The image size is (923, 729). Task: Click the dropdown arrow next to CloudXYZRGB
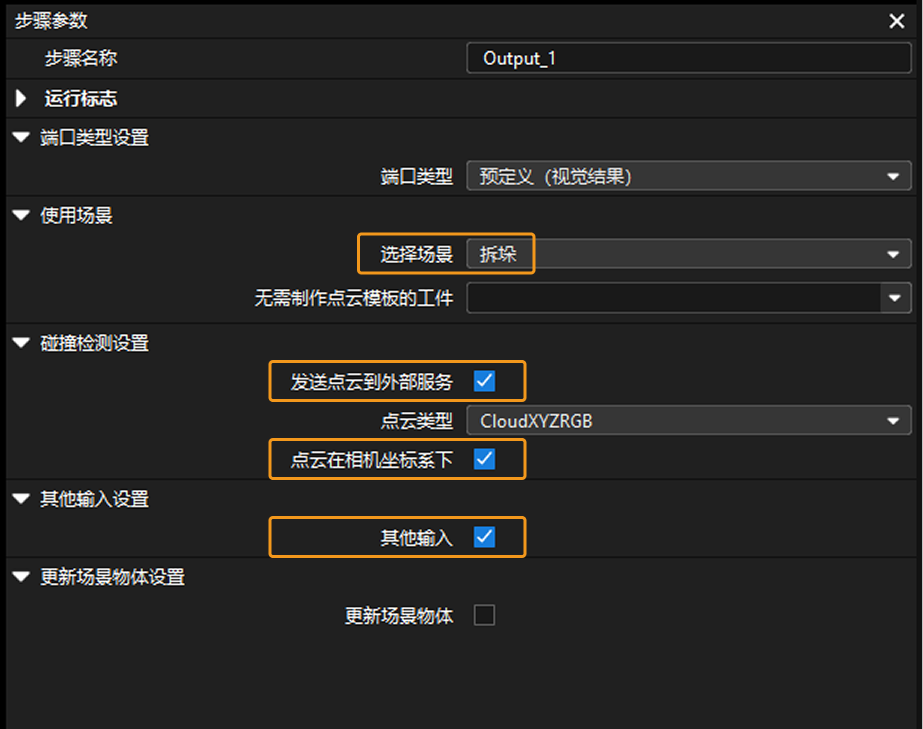[897, 420]
